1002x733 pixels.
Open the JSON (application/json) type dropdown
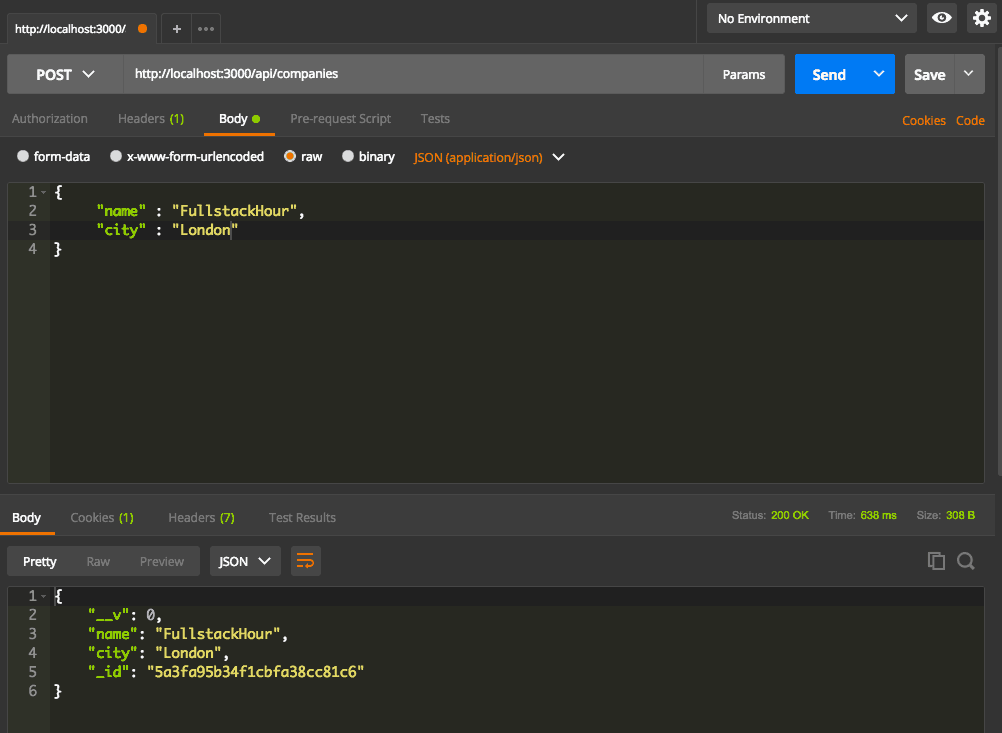pyautogui.click(x=489, y=157)
